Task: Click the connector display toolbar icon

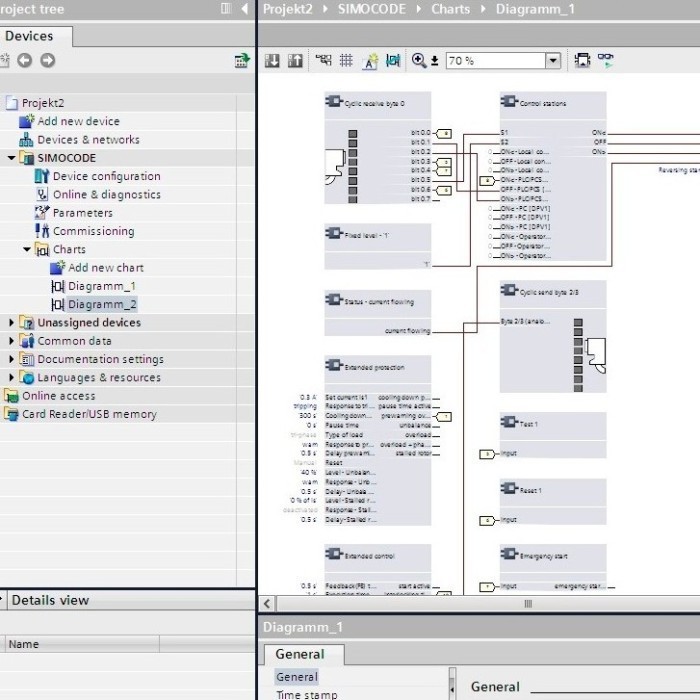Action: coord(324,60)
